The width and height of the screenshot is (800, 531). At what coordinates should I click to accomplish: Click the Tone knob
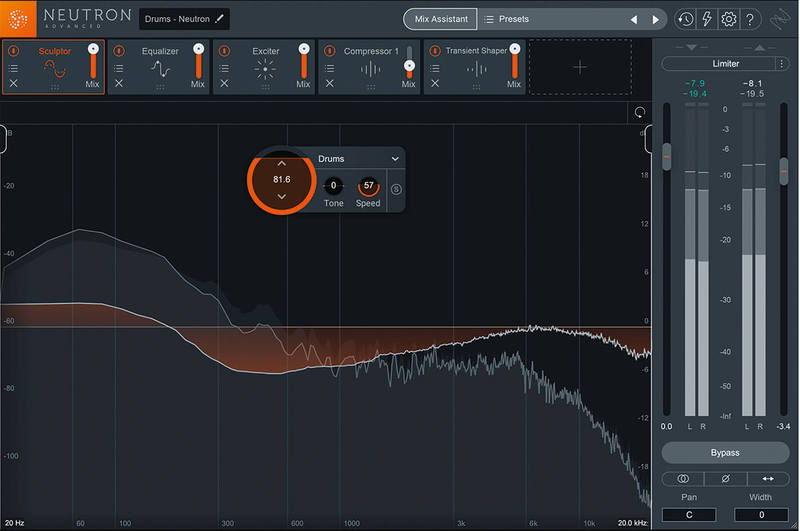pyautogui.click(x=333, y=186)
